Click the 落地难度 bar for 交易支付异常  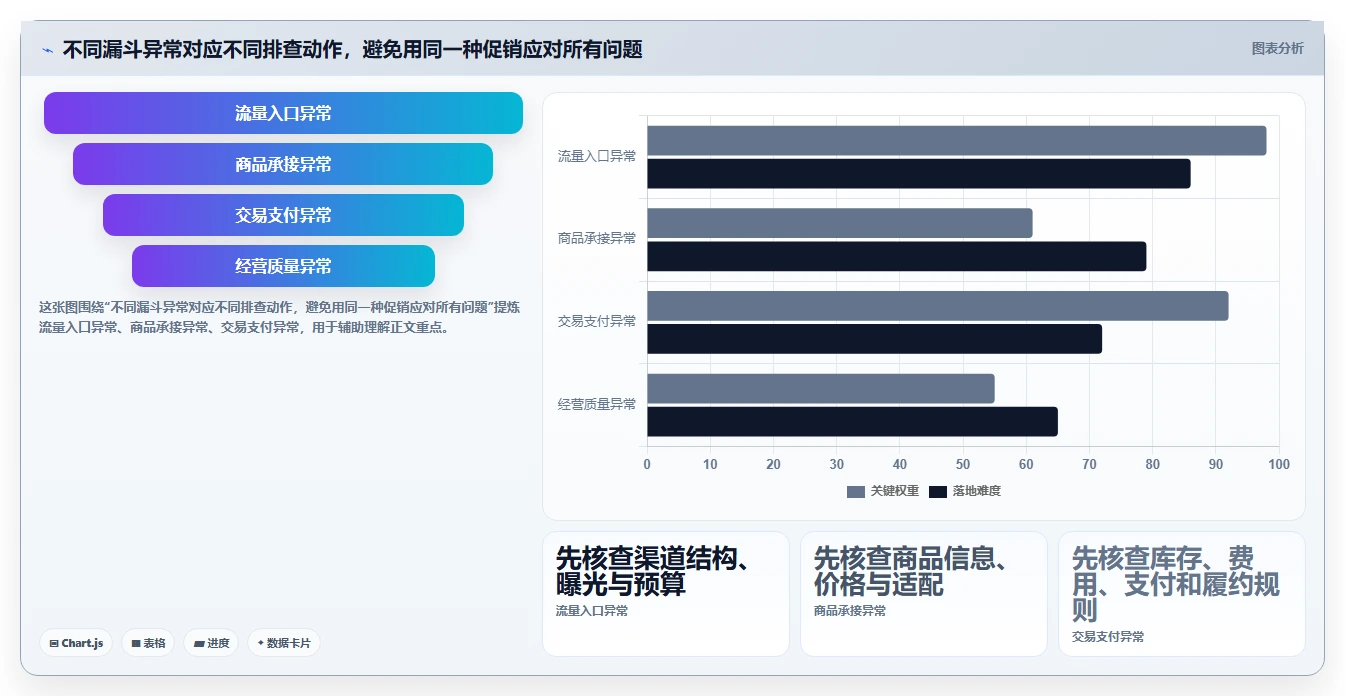[874, 339]
